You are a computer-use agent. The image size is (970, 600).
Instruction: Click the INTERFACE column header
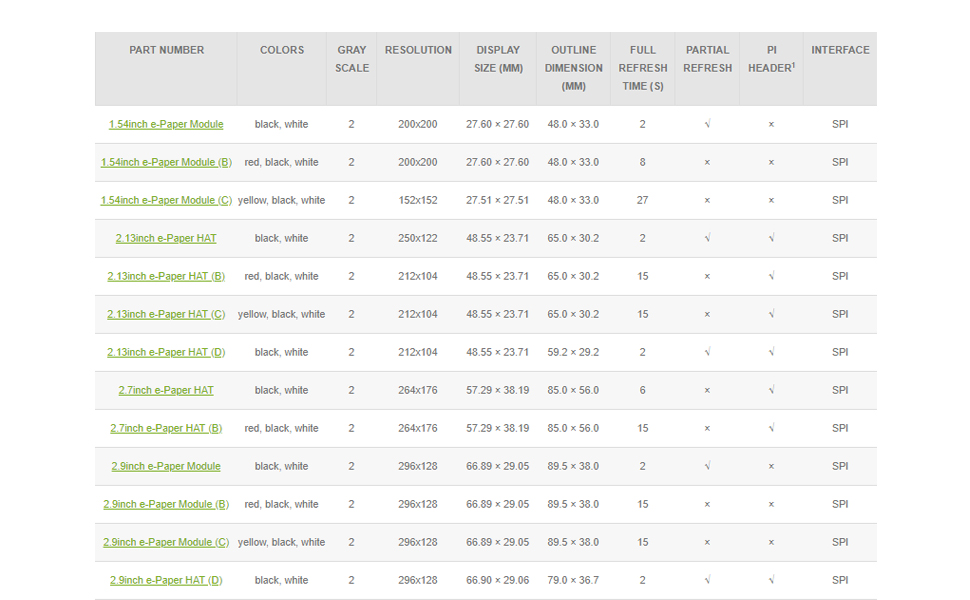click(840, 50)
